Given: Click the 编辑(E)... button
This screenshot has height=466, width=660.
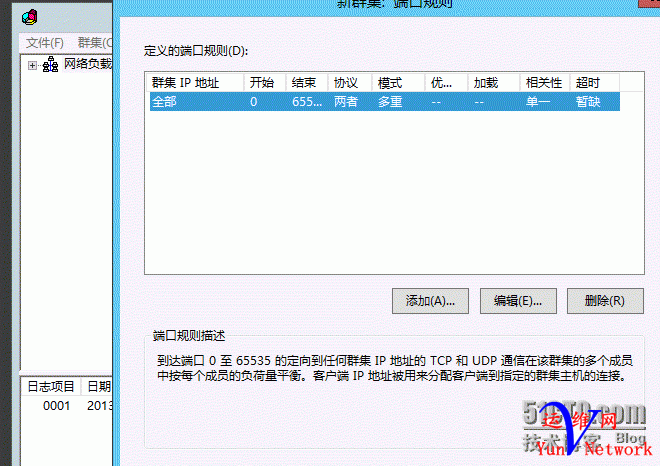Looking at the screenshot, I should (518, 301).
